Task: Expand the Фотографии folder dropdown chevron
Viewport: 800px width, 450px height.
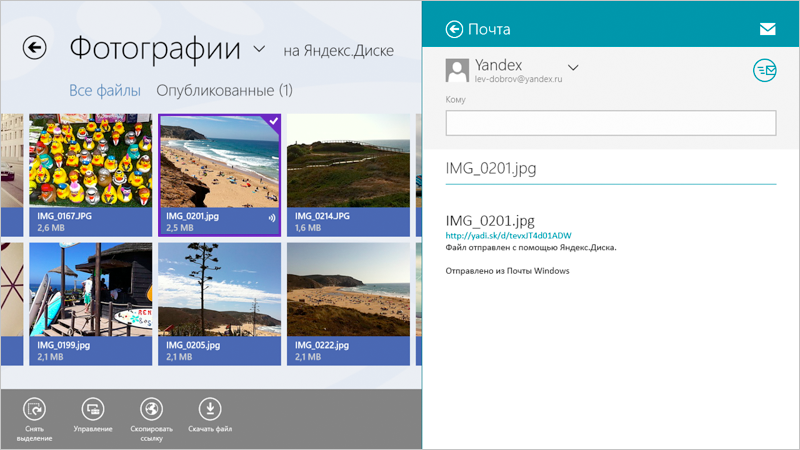Action: (259, 49)
